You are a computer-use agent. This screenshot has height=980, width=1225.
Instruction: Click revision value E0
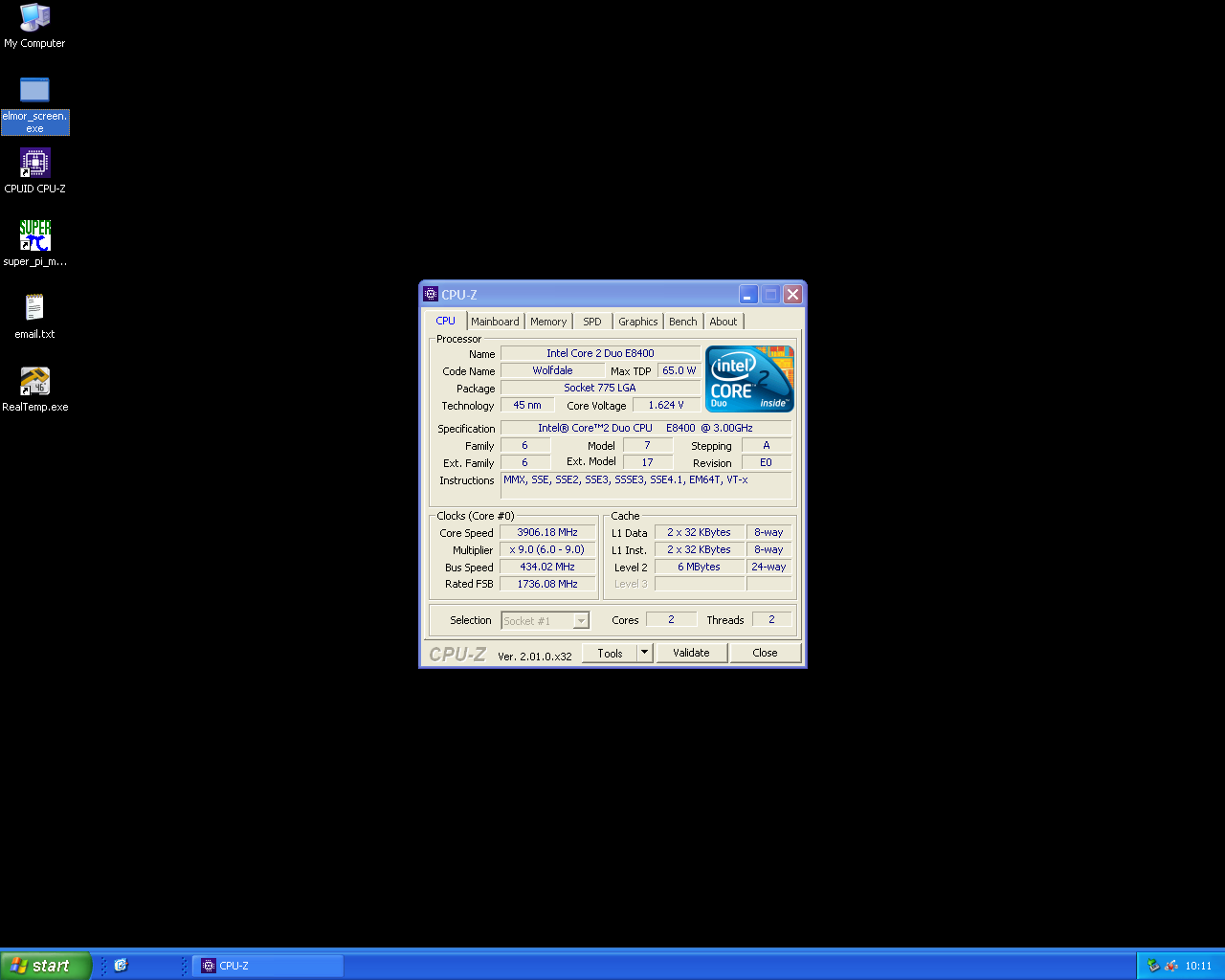[766, 462]
